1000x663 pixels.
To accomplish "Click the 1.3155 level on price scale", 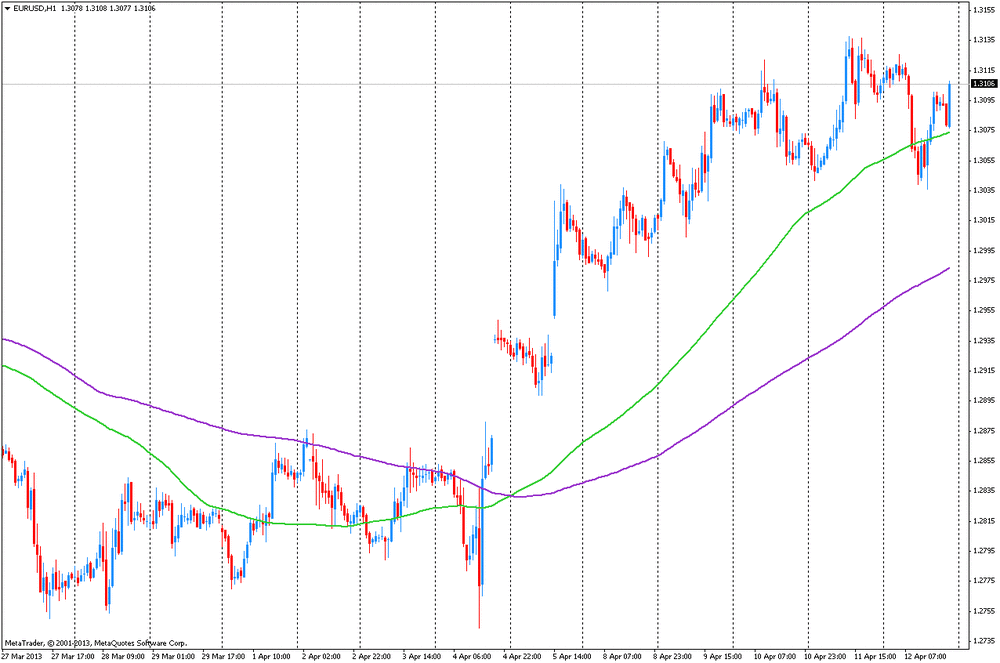I will [x=981, y=10].
